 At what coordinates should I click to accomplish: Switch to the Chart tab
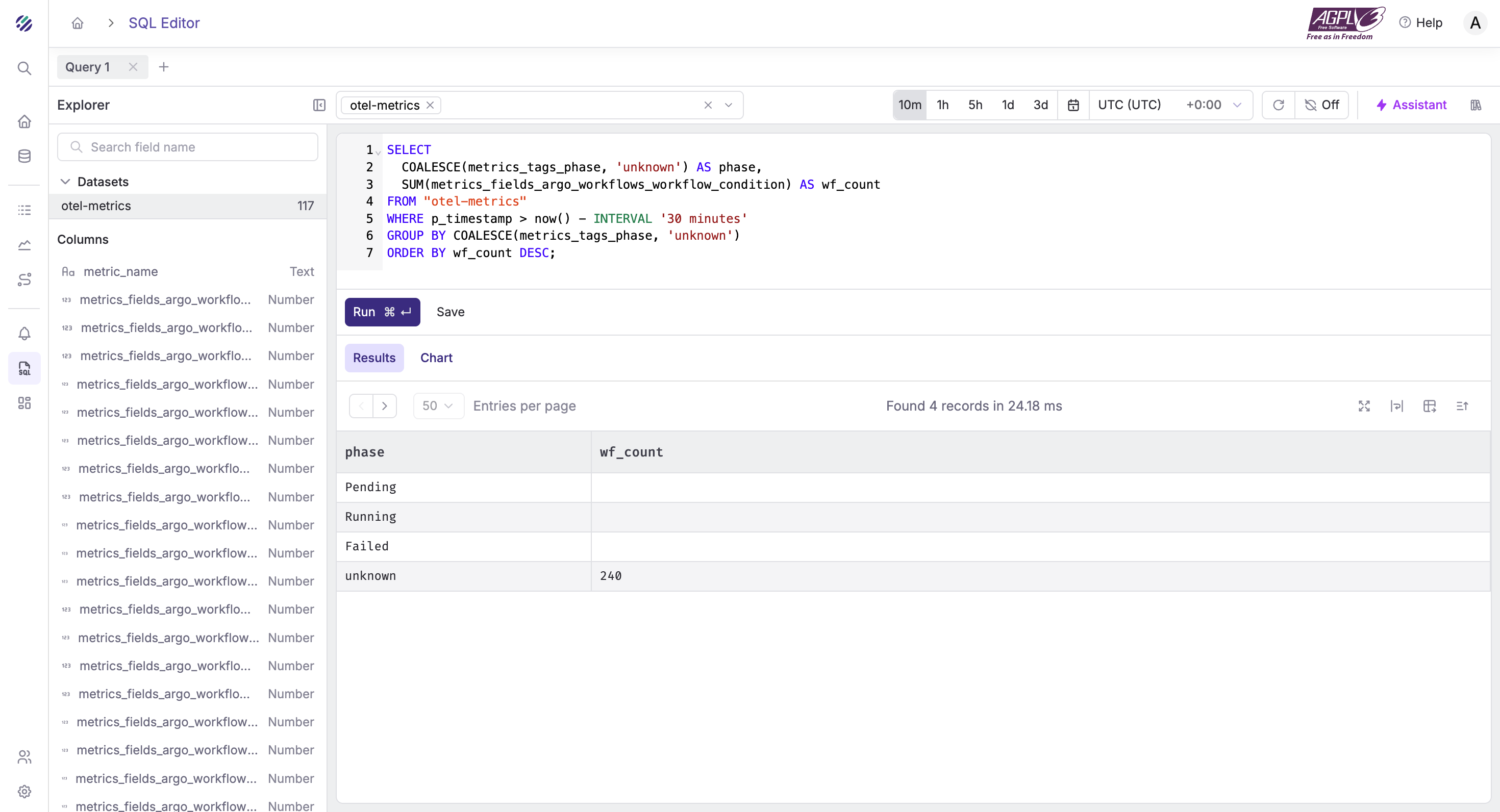pyautogui.click(x=436, y=358)
